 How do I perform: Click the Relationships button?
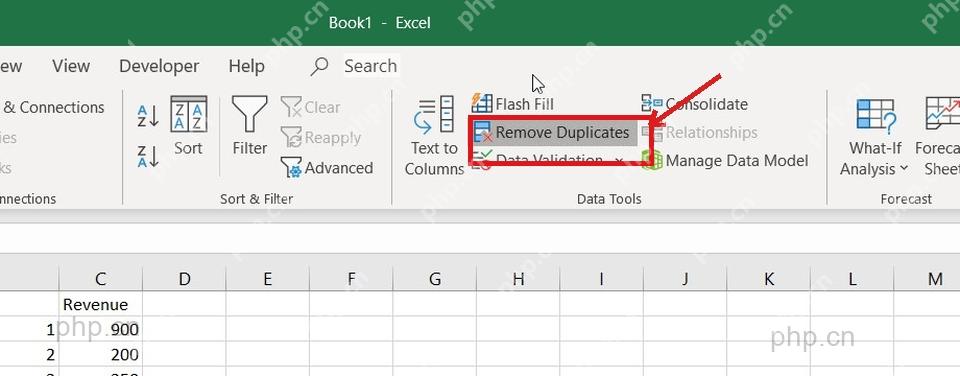pos(699,132)
